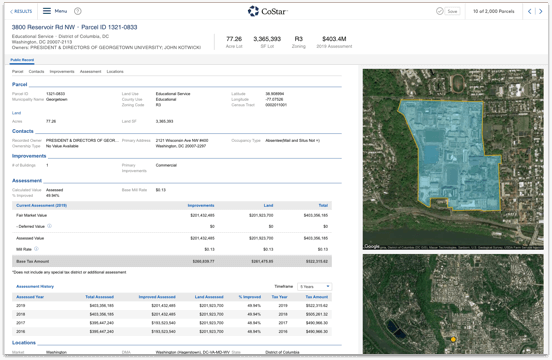Click the Current Assessment (2019) header
The height and width of the screenshot is (360, 552).
pos(42,205)
